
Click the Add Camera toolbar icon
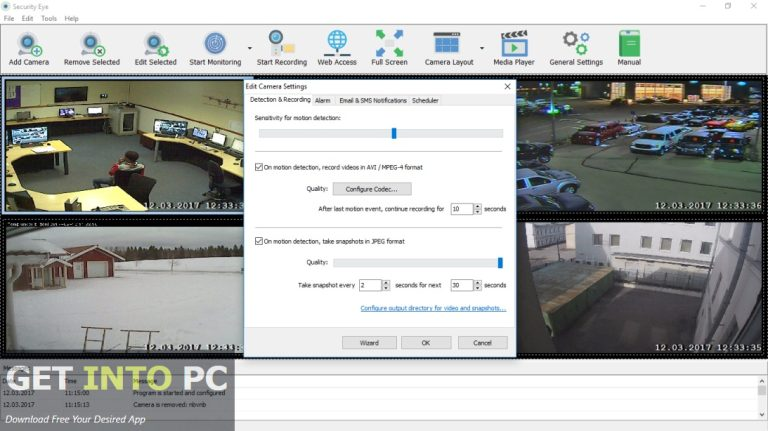point(28,44)
